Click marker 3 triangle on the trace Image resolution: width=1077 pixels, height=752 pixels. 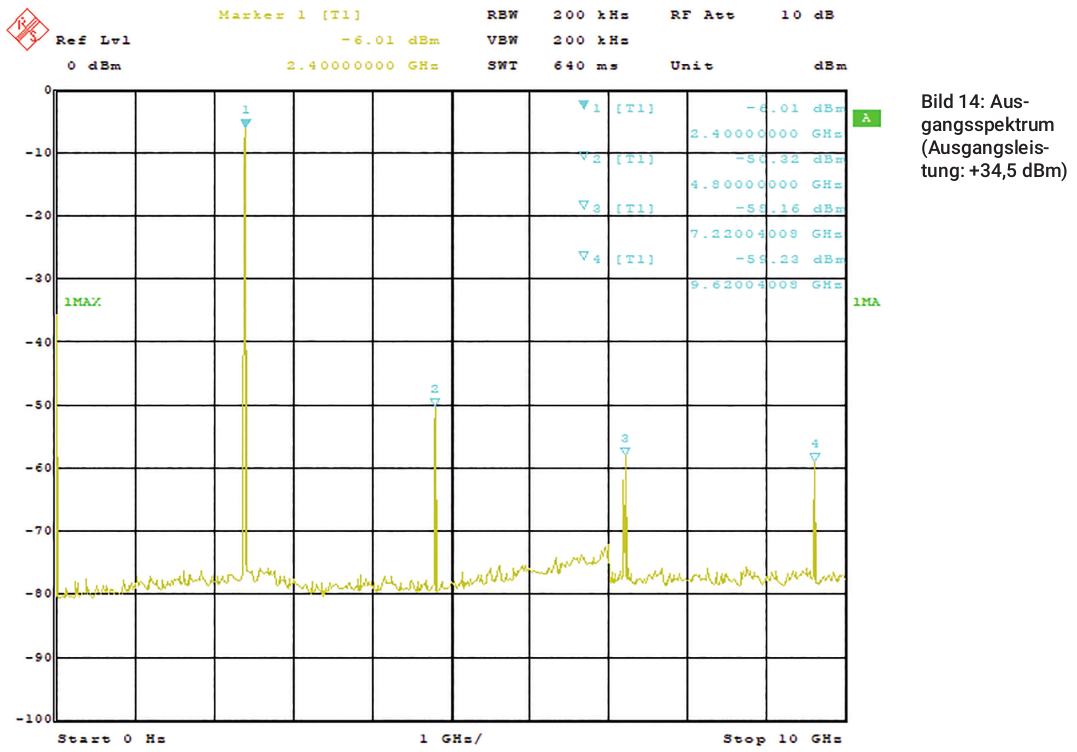point(625,452)
